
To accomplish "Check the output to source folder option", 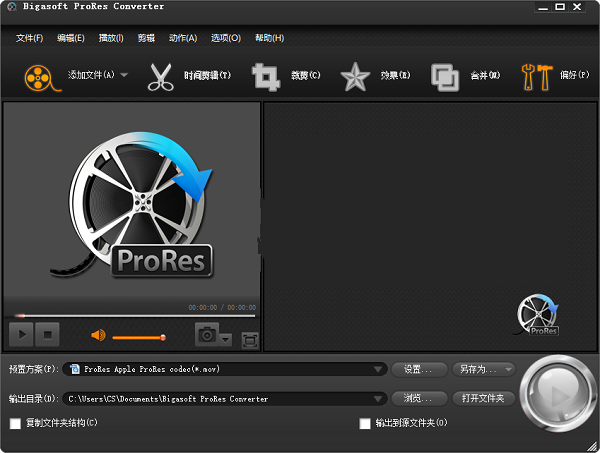I will [x=365, y=424].
